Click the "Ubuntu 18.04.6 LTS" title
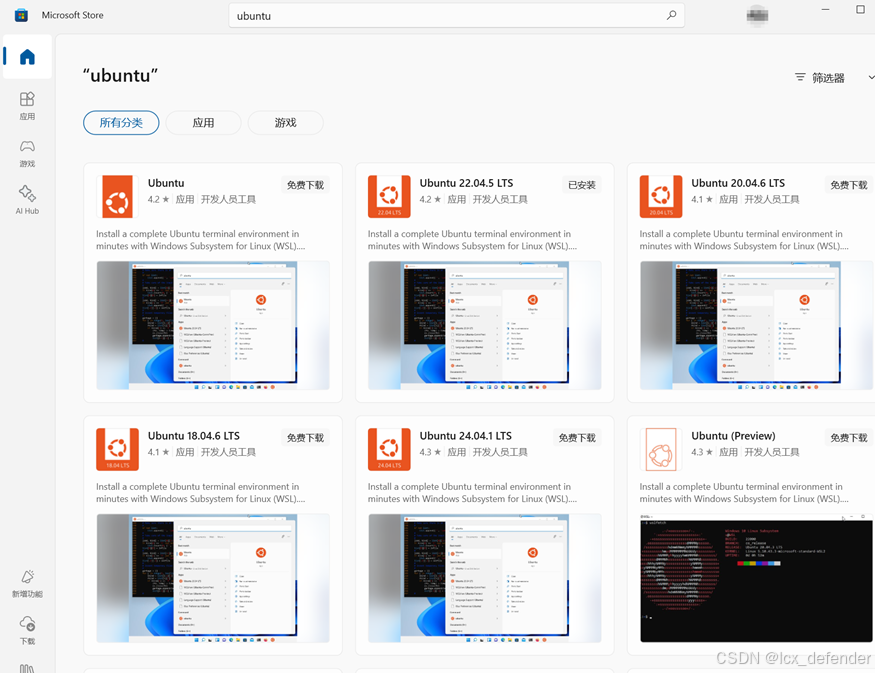Image resolution: width=875 pixels, height=673 pixels. (194, 436)
